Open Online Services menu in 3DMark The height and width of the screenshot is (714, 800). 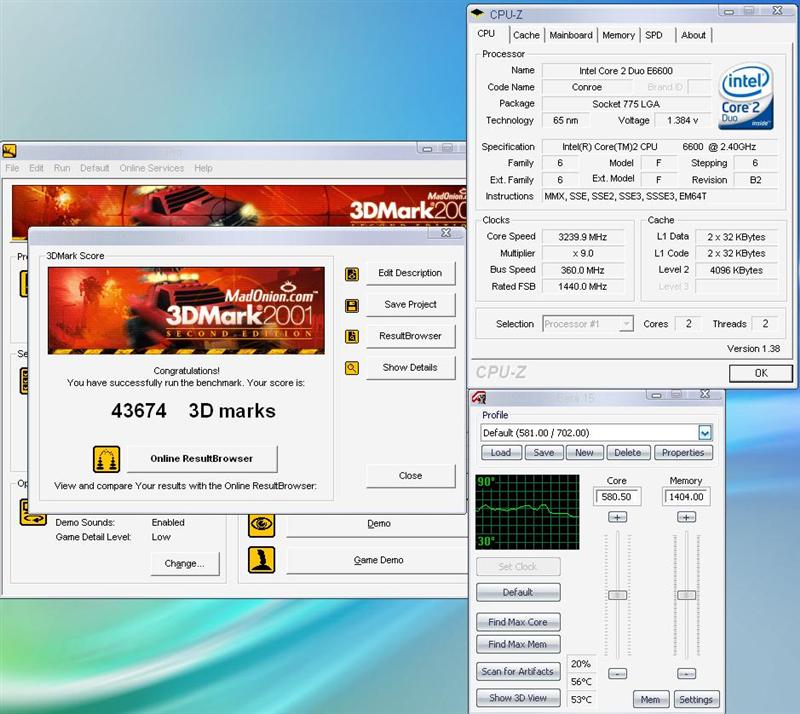[152, 168]
